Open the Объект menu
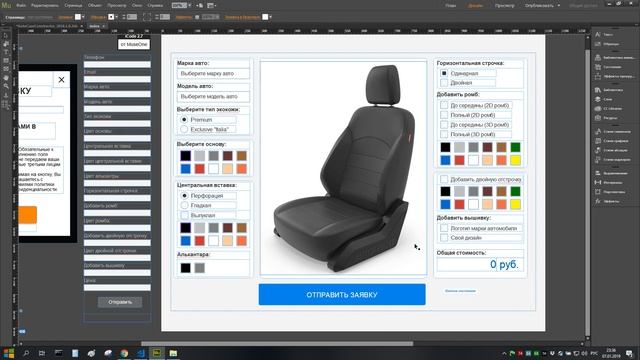Screen dimensions: 640x360 (x=95, y=6)
